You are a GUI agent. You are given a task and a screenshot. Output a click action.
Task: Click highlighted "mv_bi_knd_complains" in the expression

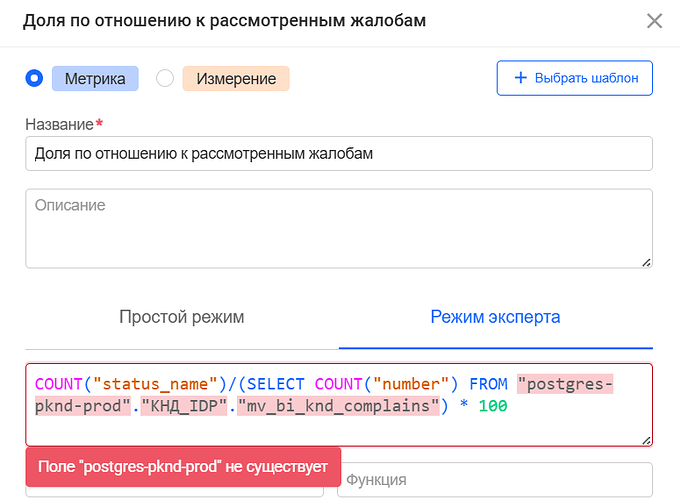tap(341, 407)
